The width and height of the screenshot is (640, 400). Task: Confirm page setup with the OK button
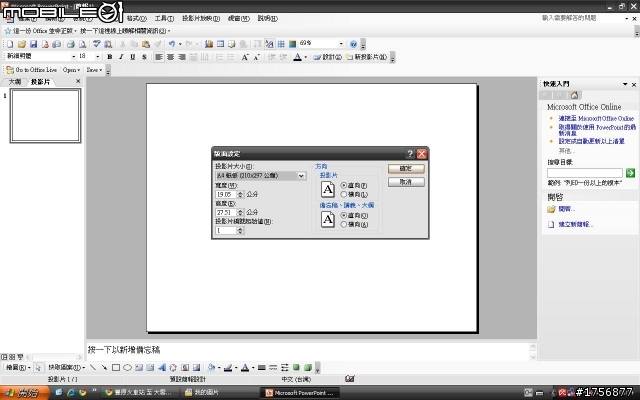[x=406, y=168]
